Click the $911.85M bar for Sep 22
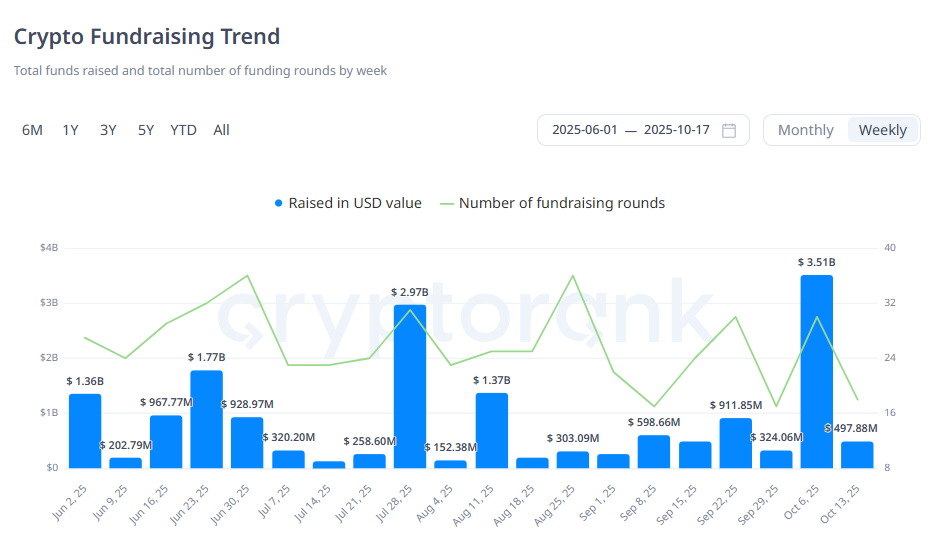This screenshot has height=546, width=932. coord(735,443)
